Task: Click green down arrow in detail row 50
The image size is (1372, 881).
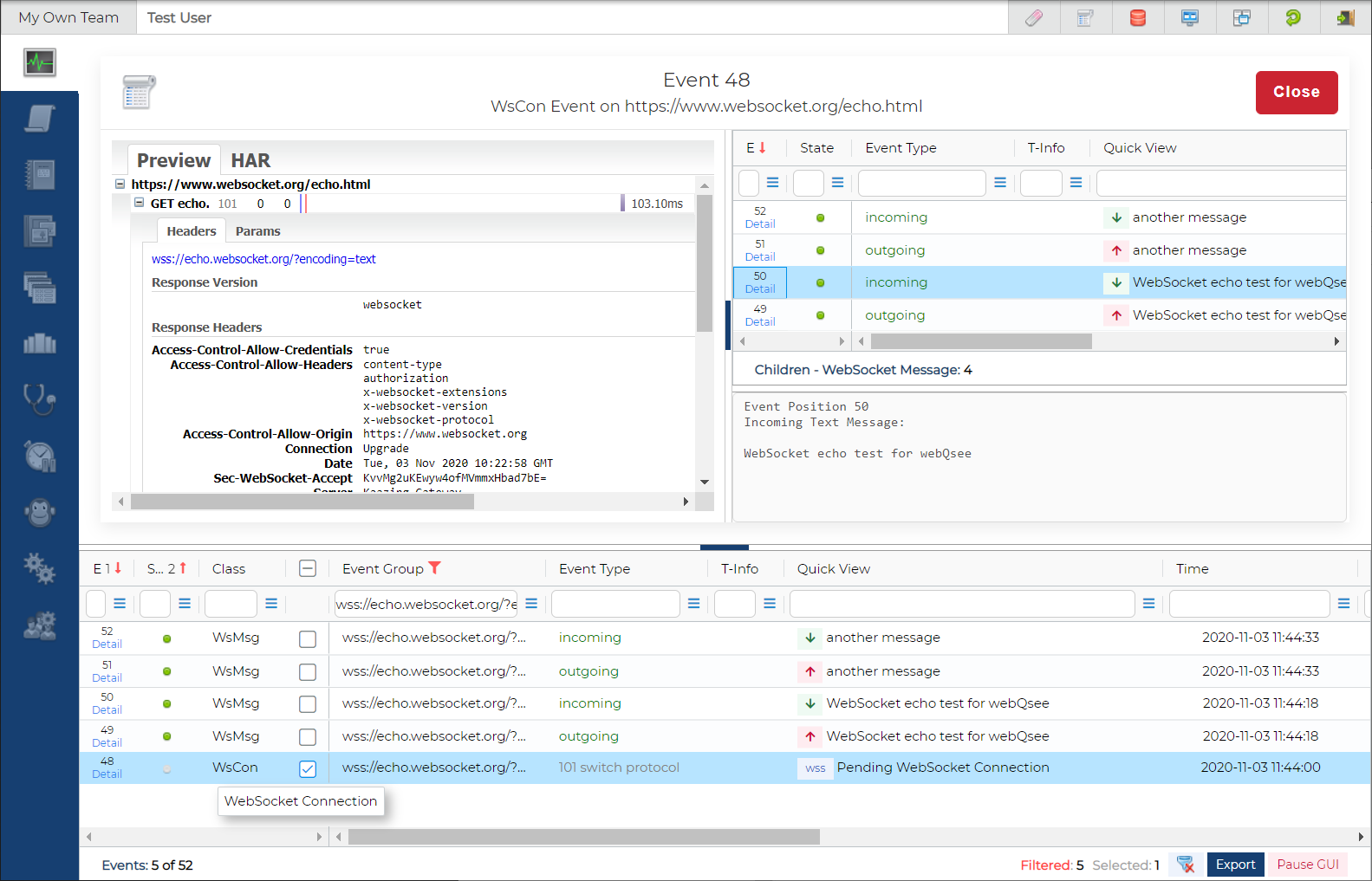Action: click(x=1116, y=282)
